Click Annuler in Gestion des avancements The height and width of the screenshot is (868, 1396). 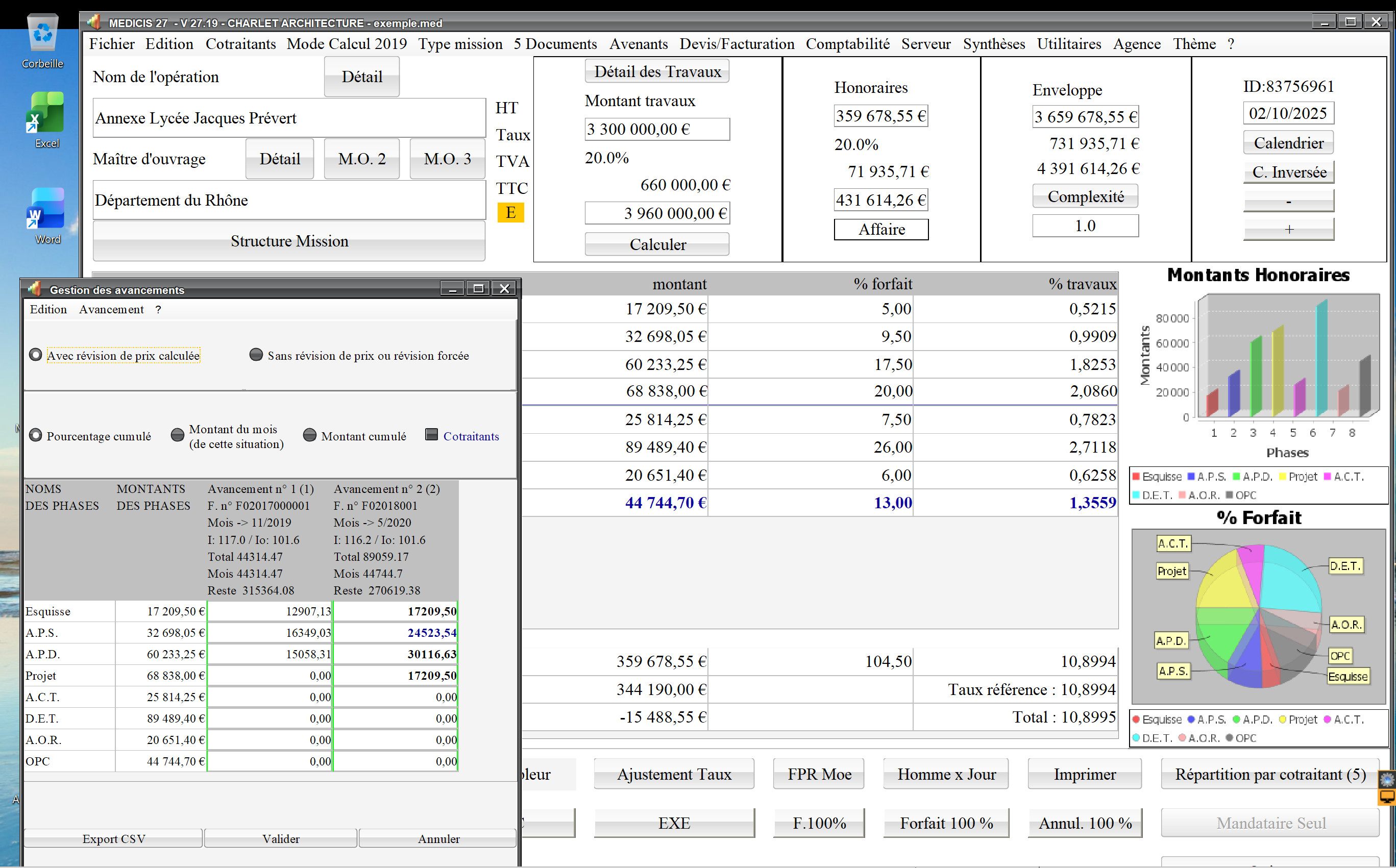click(x=438, y=839)
